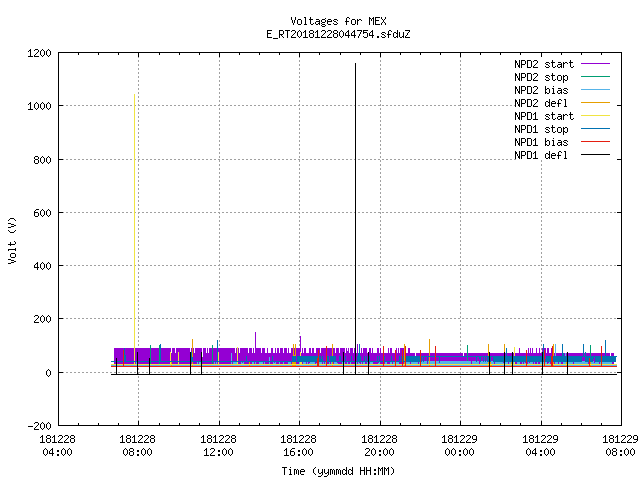Click the y-axis tick value 800
The image size is (640, 480).
tap(42, 160)
